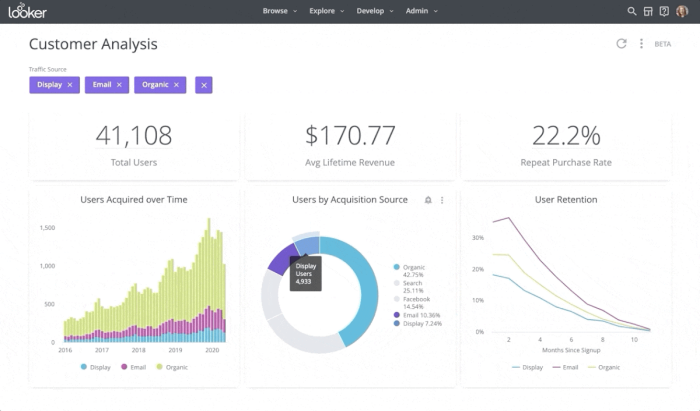Refresh the dashboard with reload icon
The height and width of the screenshot is (411, 700).
621,44
